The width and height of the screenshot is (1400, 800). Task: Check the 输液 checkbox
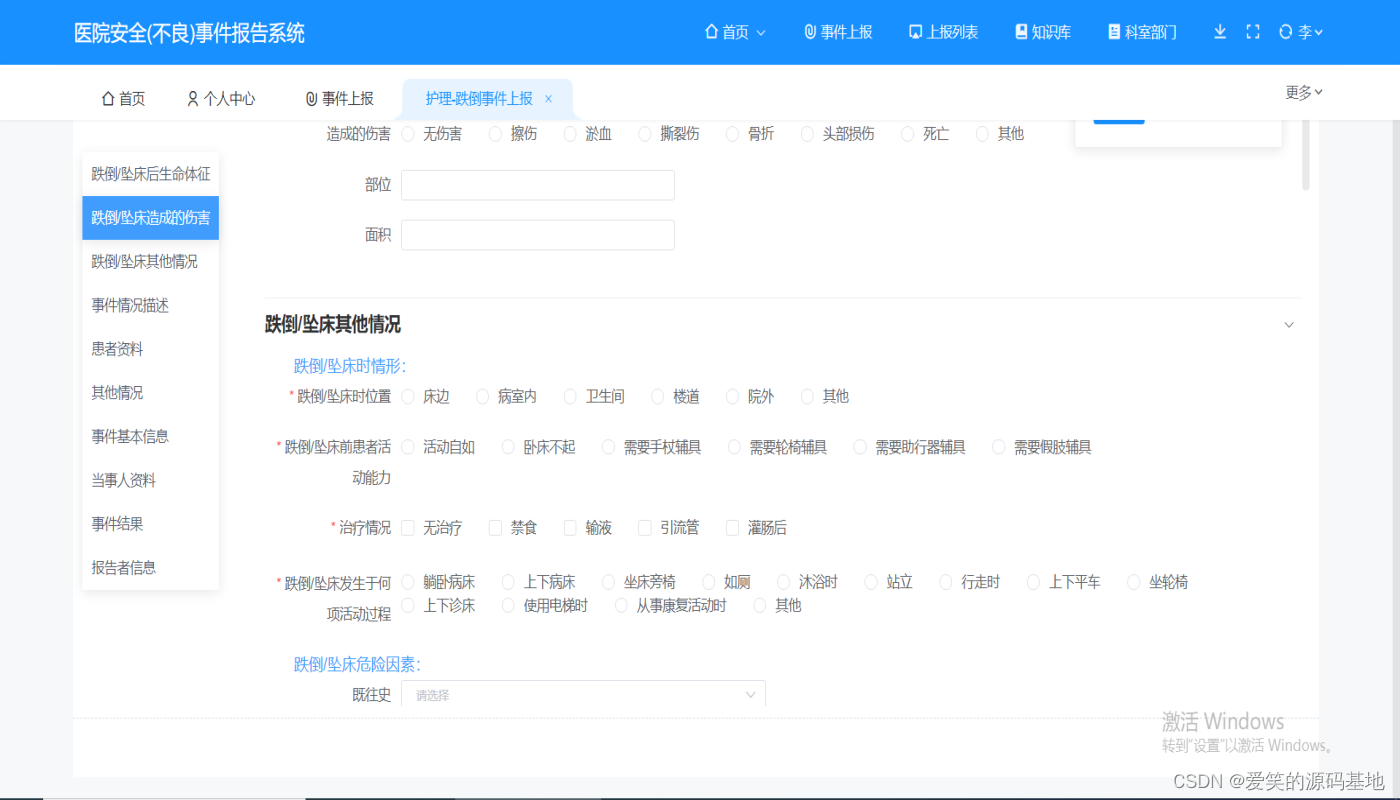pos(571,528)
